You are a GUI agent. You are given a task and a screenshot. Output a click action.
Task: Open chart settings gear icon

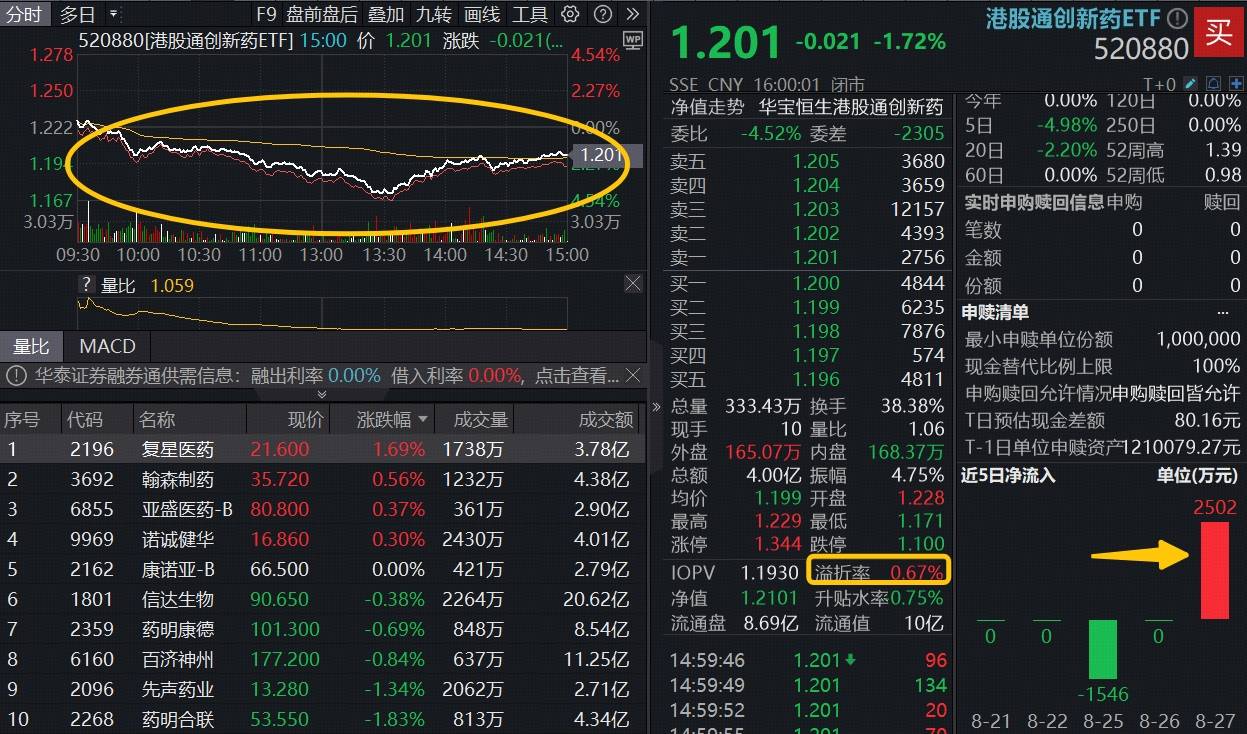pyautogui.click(x=570, y=14)
